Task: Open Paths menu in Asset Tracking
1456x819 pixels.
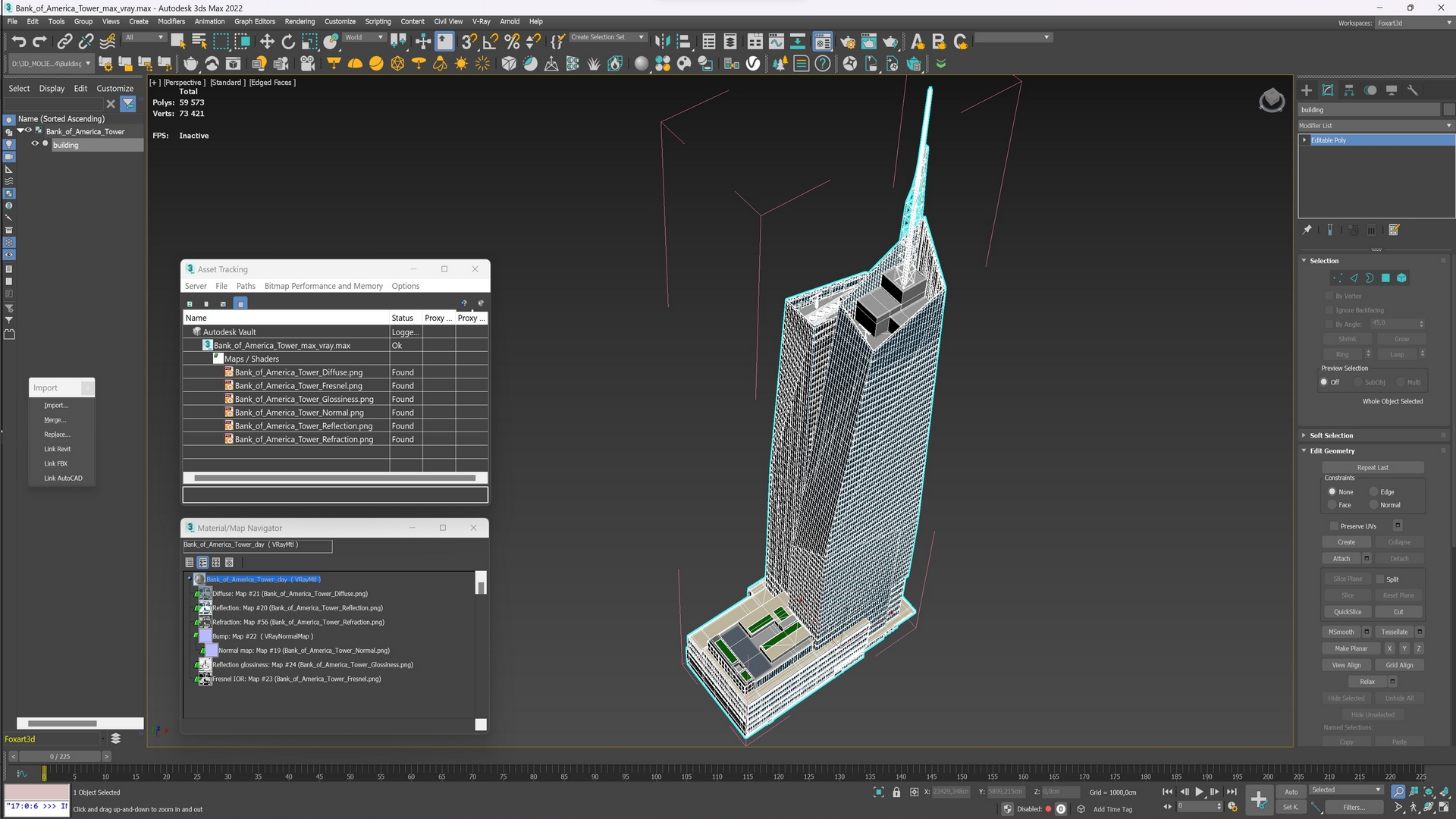Action: pyautogui.click(x=246, y=286)
